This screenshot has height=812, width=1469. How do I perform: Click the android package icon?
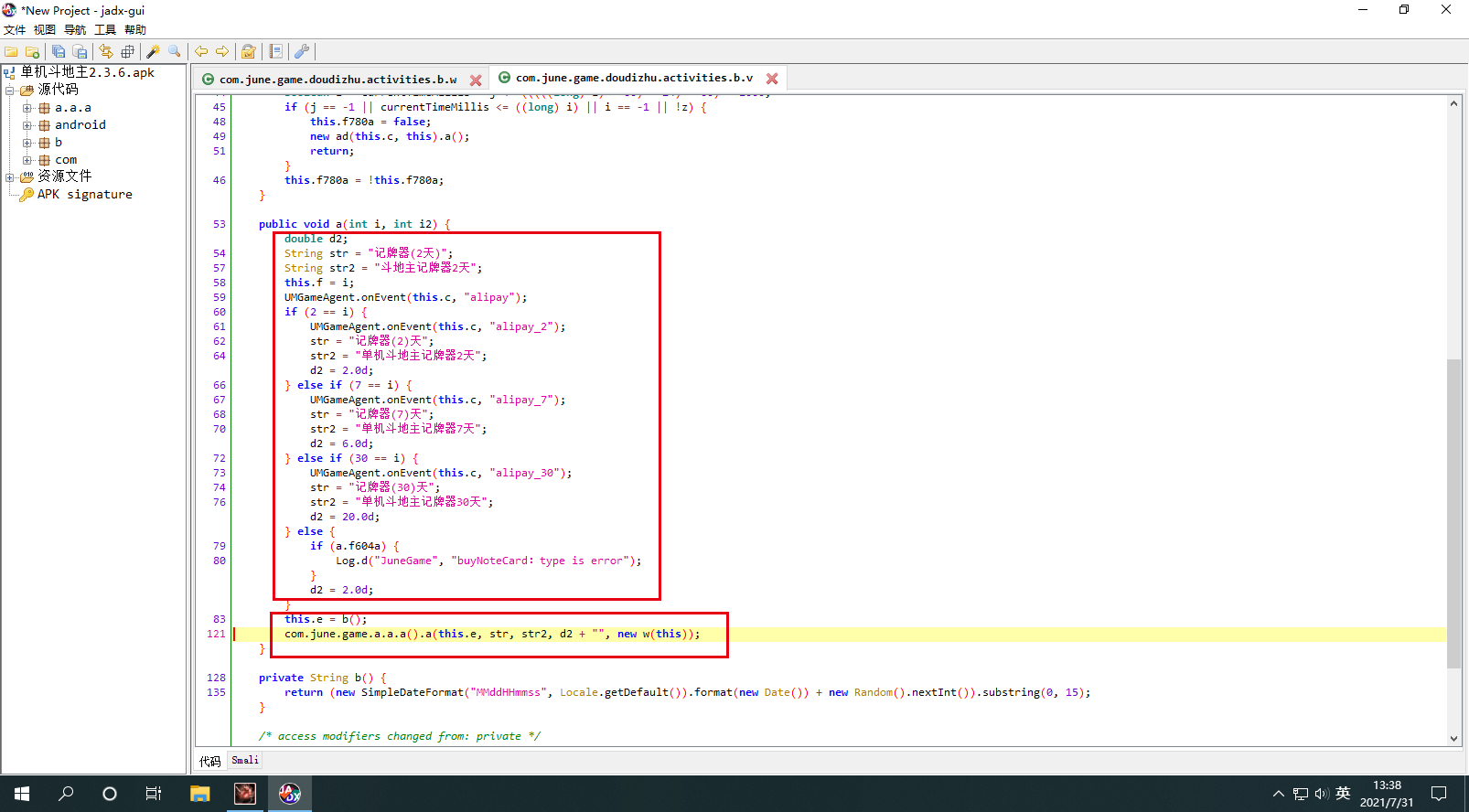click(x=44, y=125)
